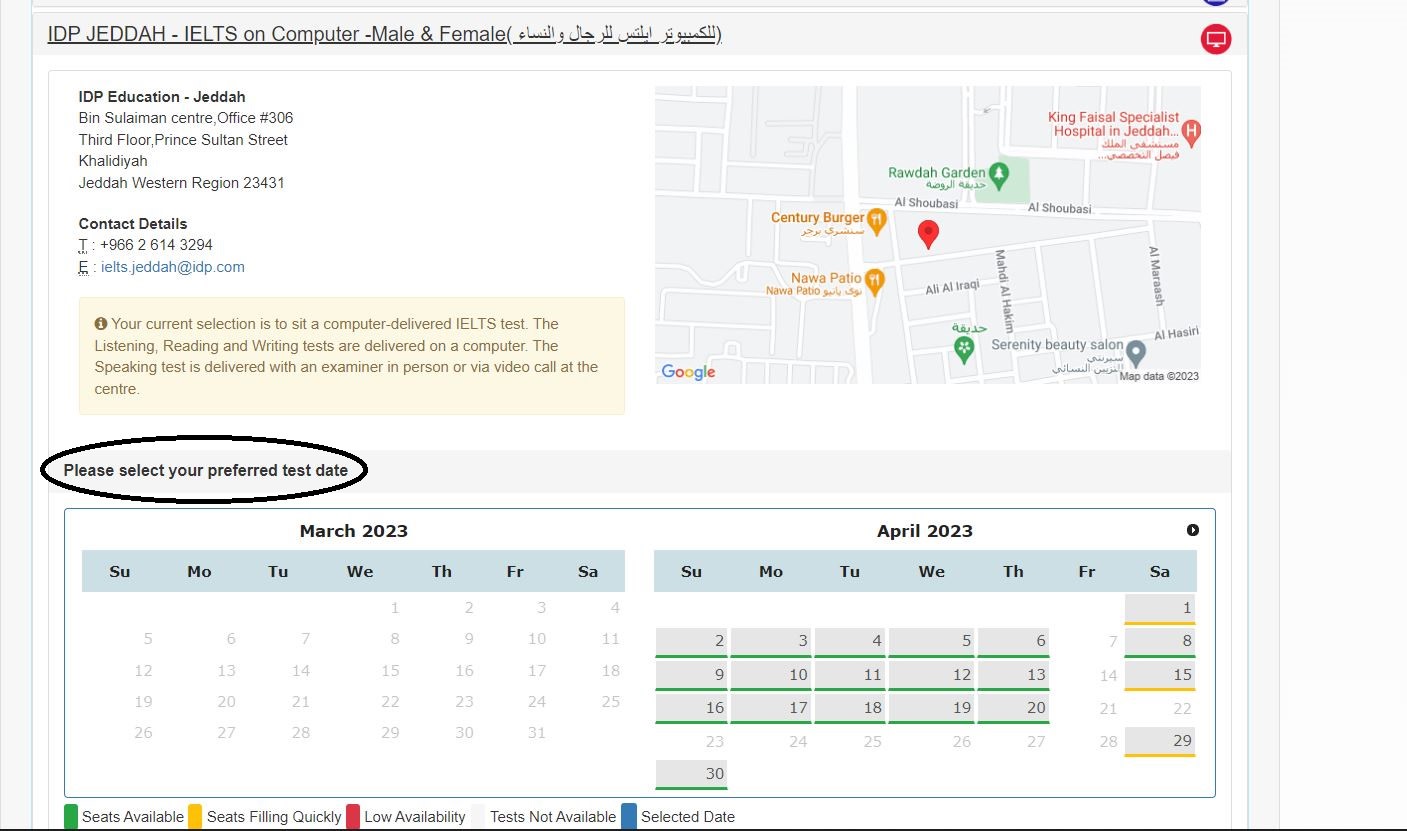Click the Serenity beauty salon marker

pyautogui.click(x=1135, y=353)
